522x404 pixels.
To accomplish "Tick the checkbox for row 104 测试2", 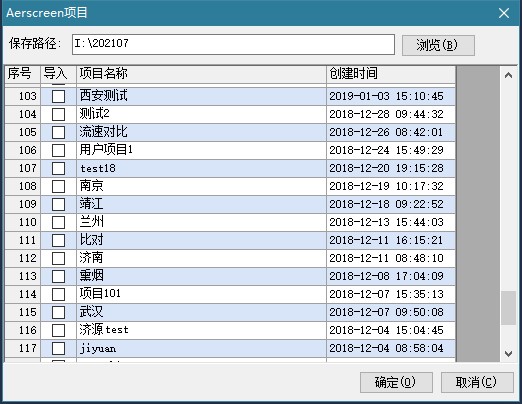I will [58, 115].
